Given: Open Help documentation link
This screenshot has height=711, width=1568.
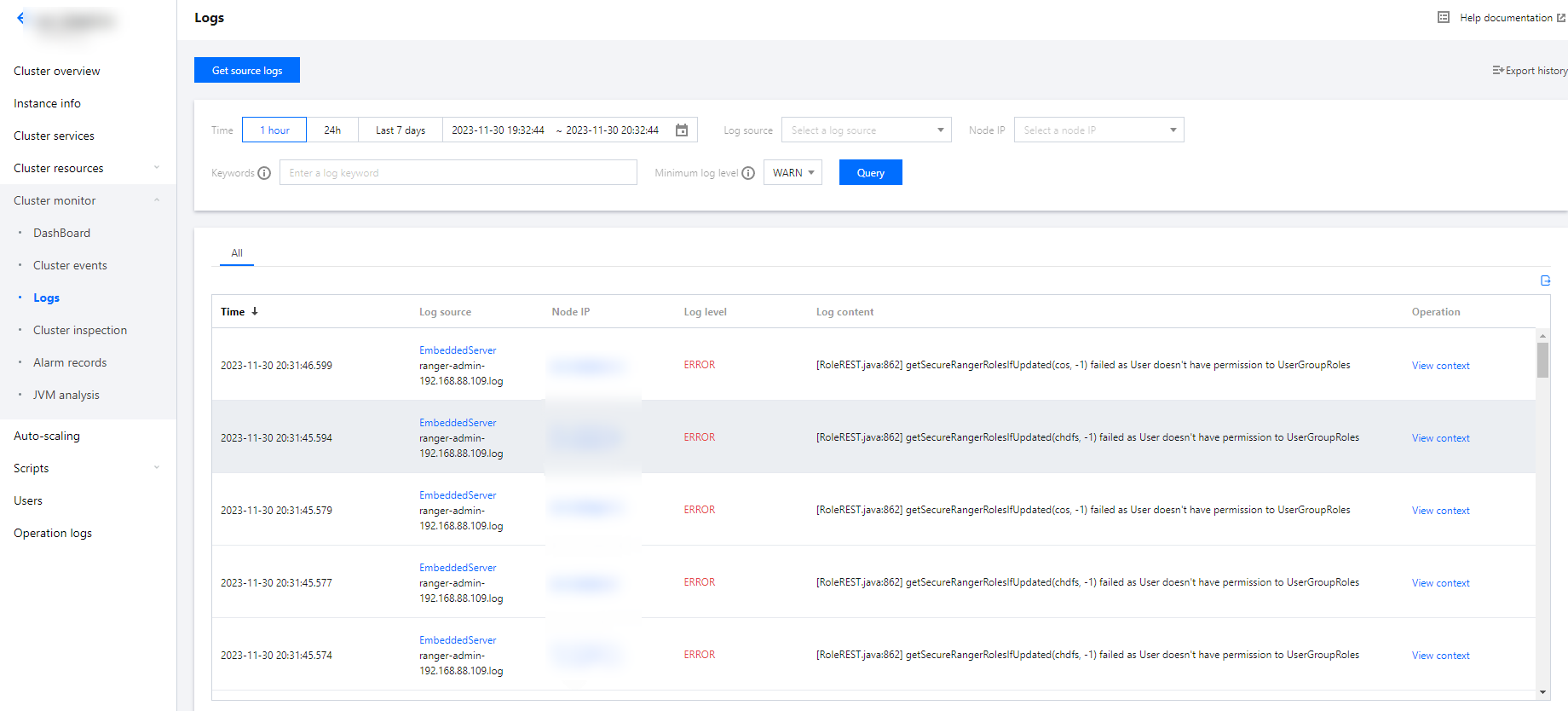Looking at the screenshot, I should coord(1505,18).
